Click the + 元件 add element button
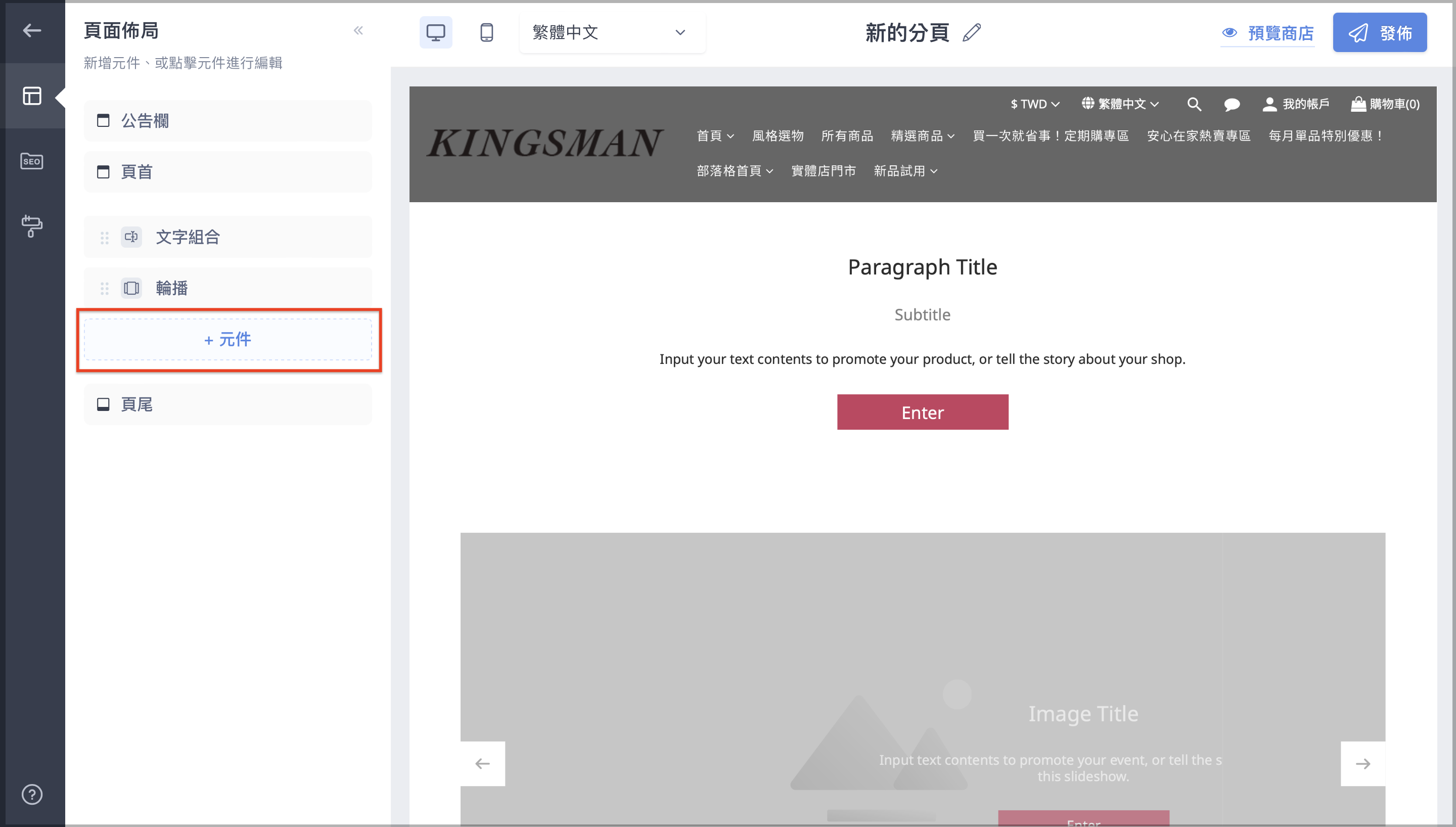The height and width of the screenshot is (827, 1456). (x=227, y=340)
